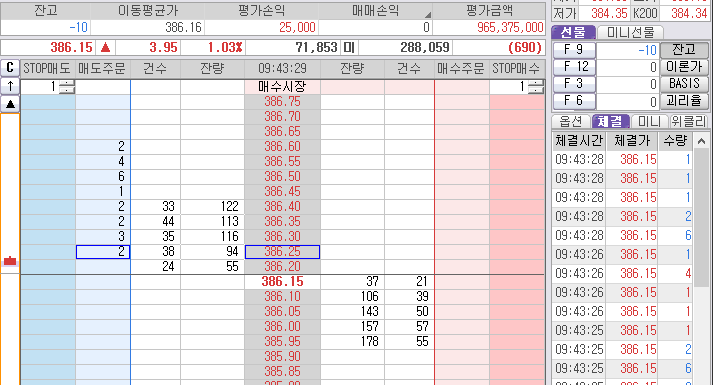Click the open interest value 288,059
This screenshot has height=385, width=713.
click(425, 47)
